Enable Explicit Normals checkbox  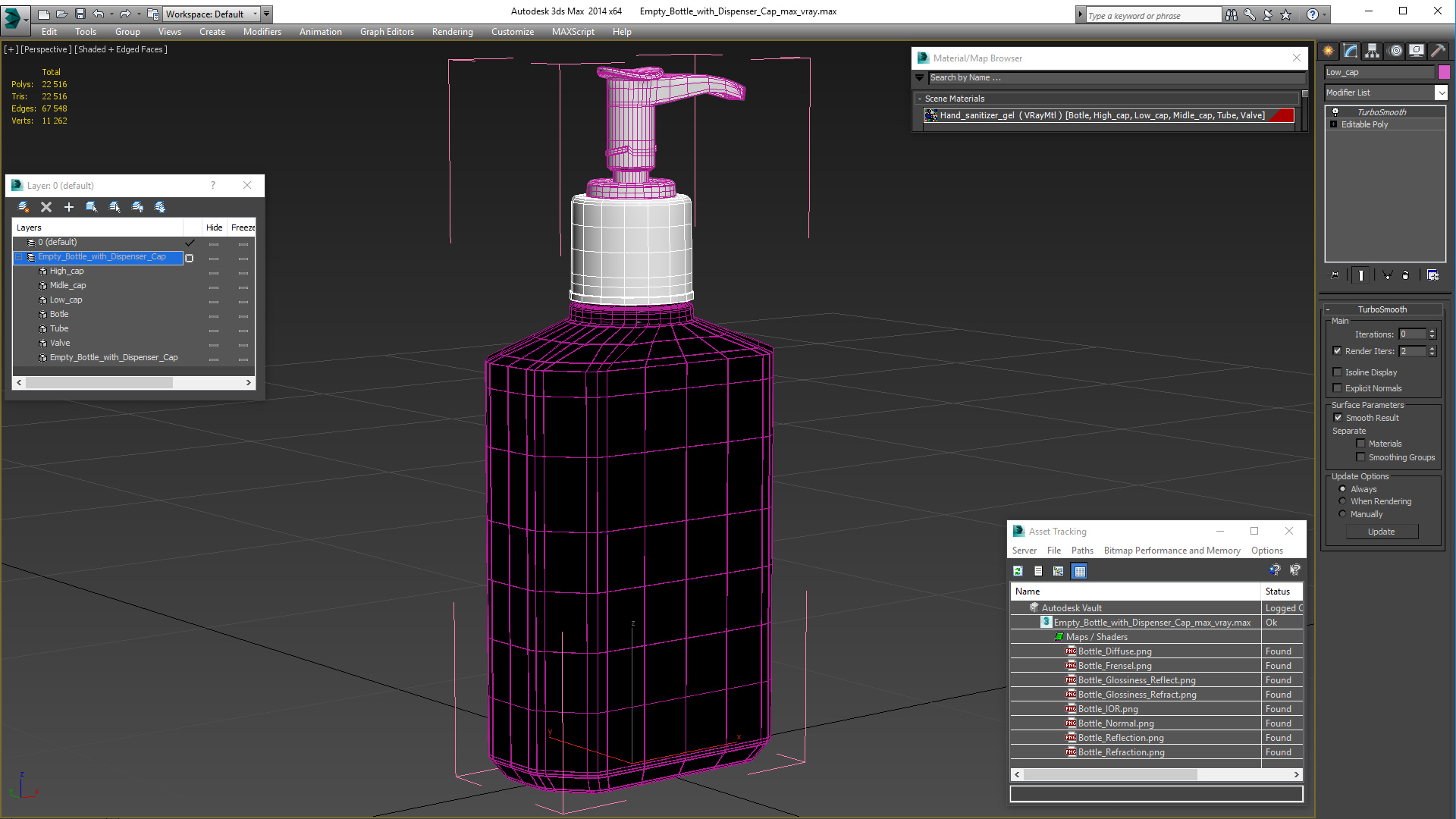[1338, 388]
